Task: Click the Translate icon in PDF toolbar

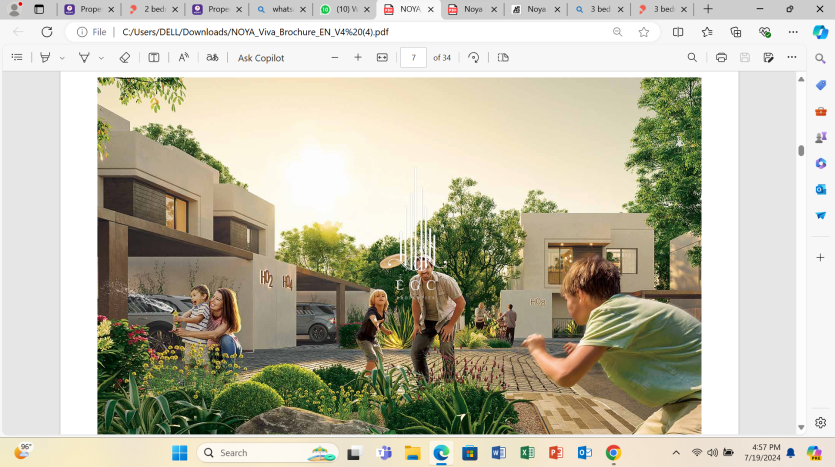Action: click(x=212, y=58)
